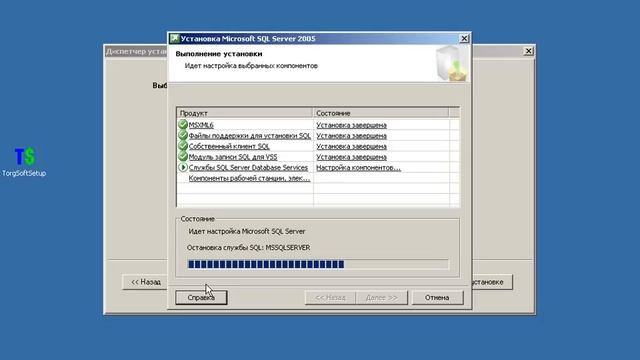Screen dimensions: 640x360
Task: Click Установка завершена status for Файлы поддержки
Action: [x=351, y=136]
